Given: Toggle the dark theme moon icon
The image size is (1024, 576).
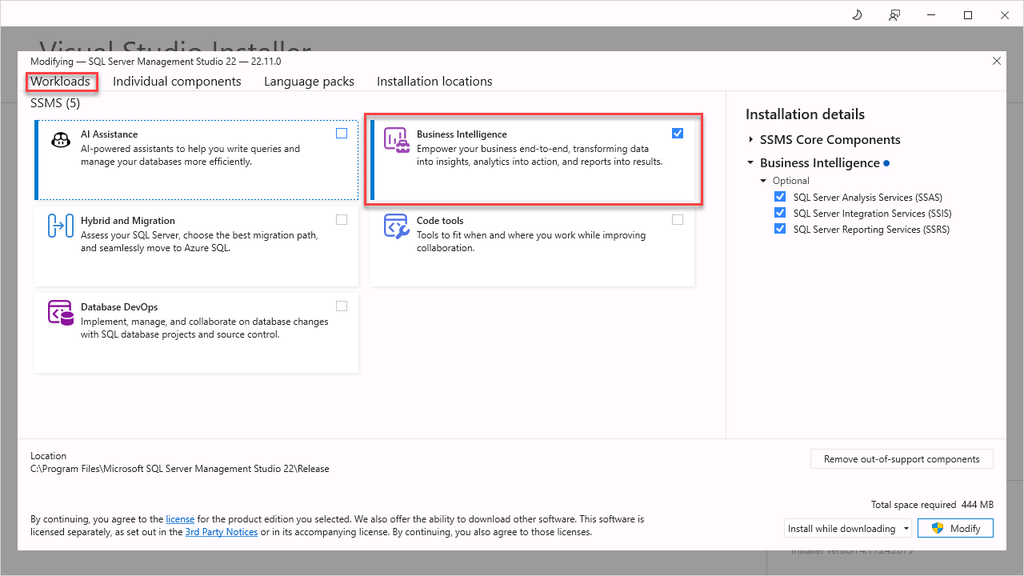Looking at the screenshot, I should 857,15.
